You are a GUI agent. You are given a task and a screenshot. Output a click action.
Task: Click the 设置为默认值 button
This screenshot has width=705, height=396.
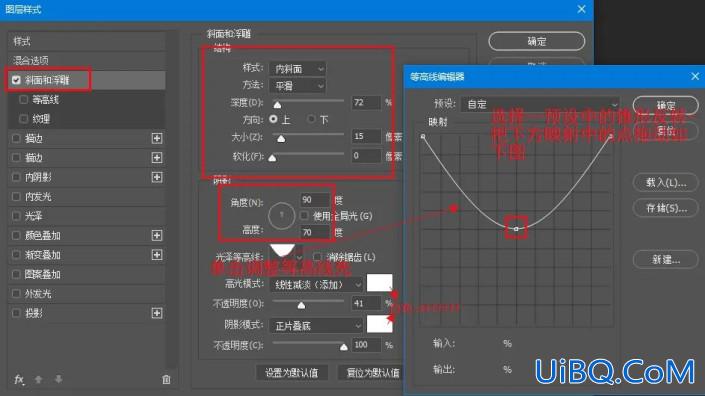pos(291,373)
